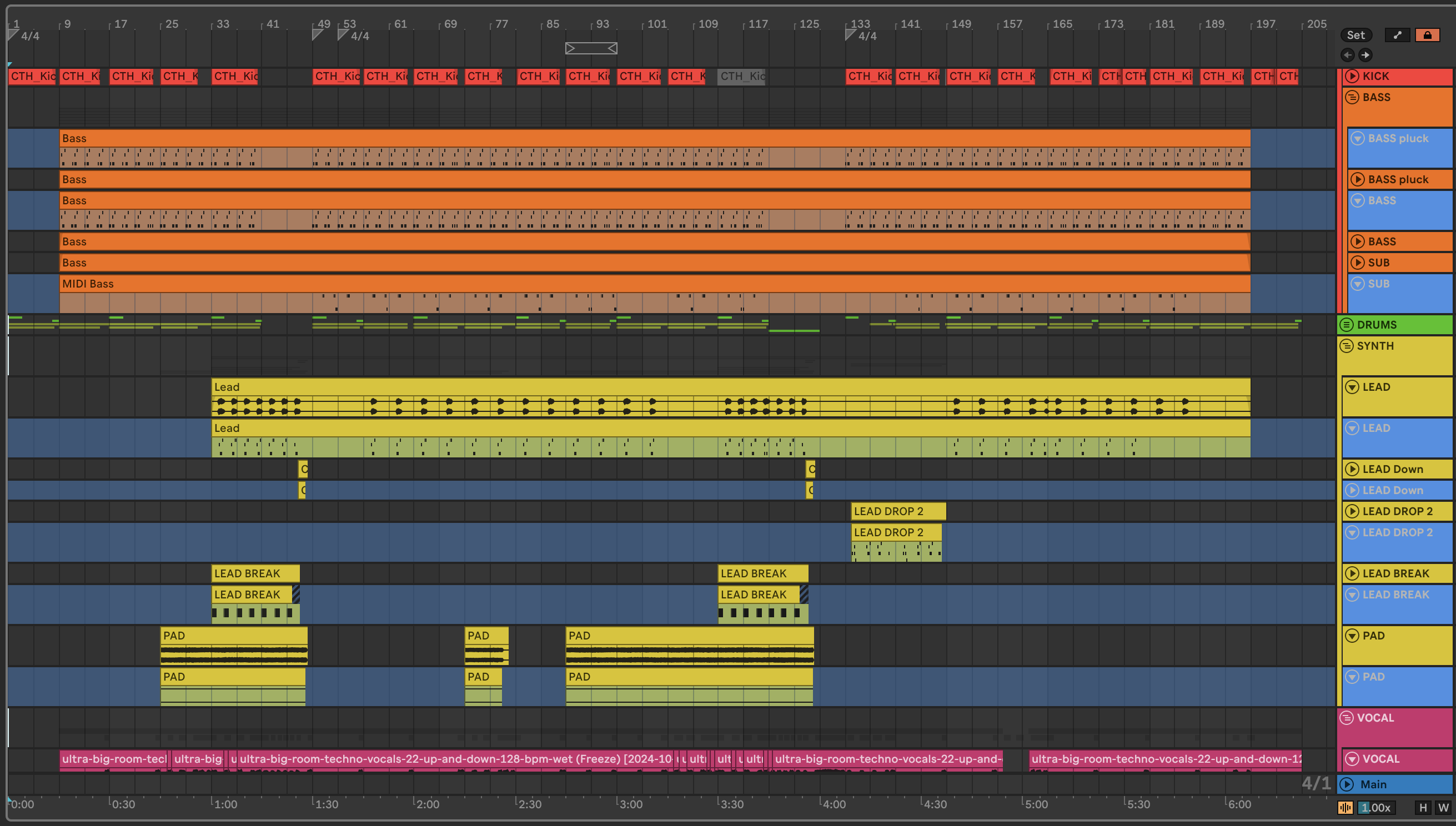The width and height of the screenshot is (1456, 826).
Task: Unfold the DRUMS group track
Action: [1347, 325]
